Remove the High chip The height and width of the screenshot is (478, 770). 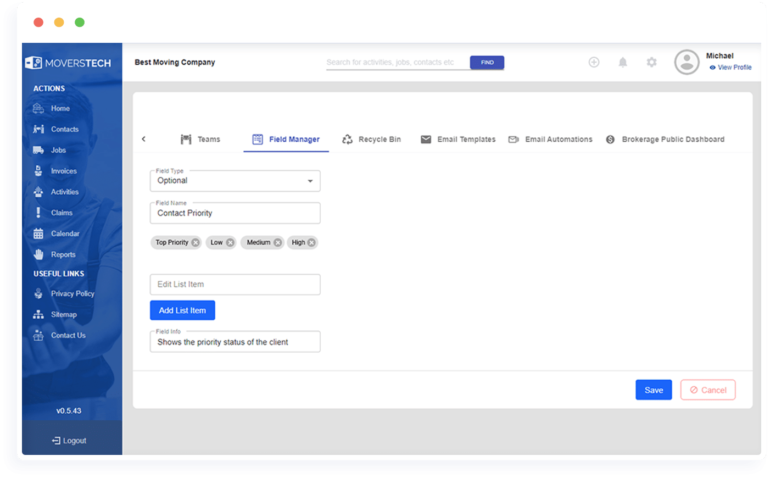(311, 243)
